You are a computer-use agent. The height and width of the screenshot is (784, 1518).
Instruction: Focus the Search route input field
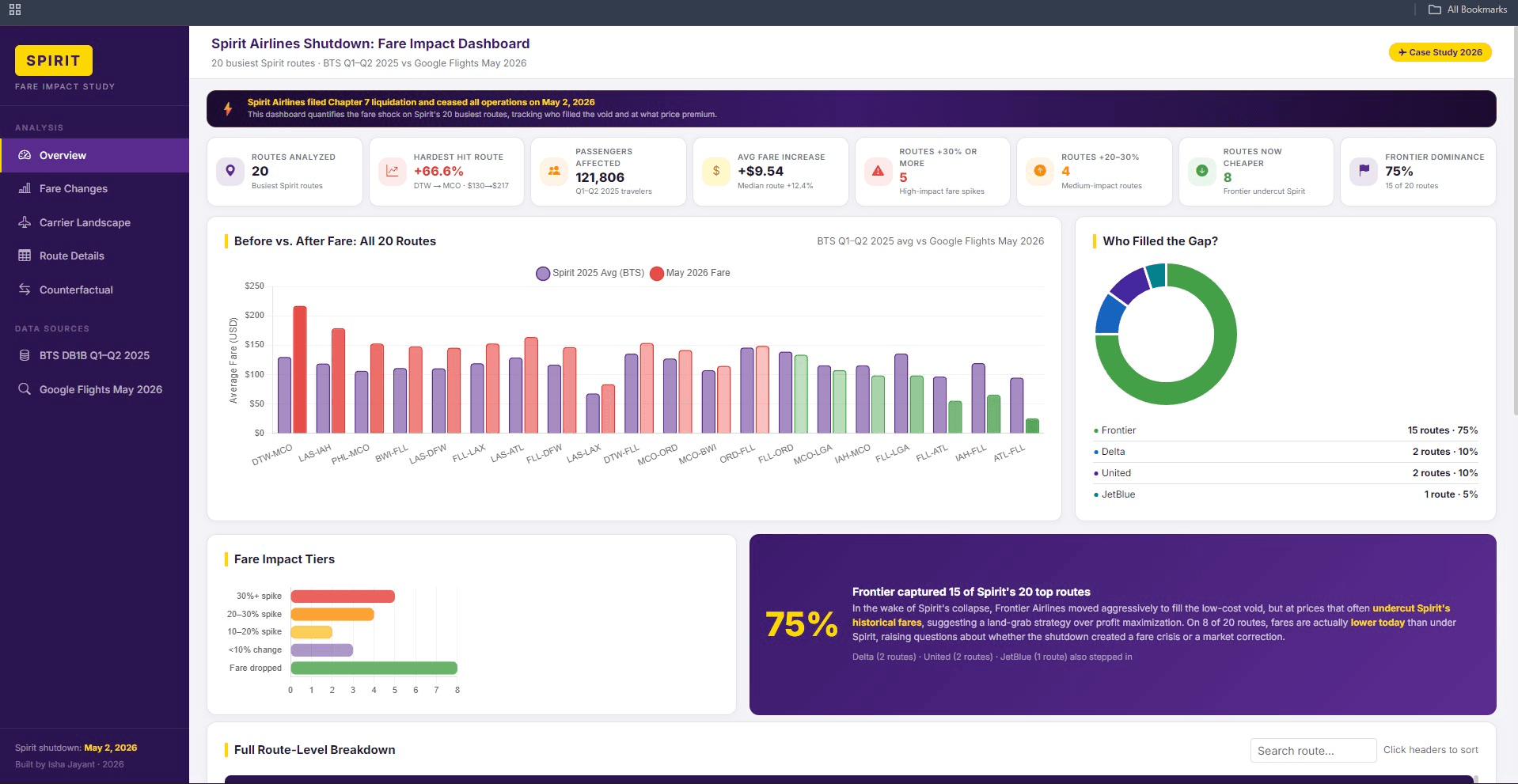[1313, 750]
